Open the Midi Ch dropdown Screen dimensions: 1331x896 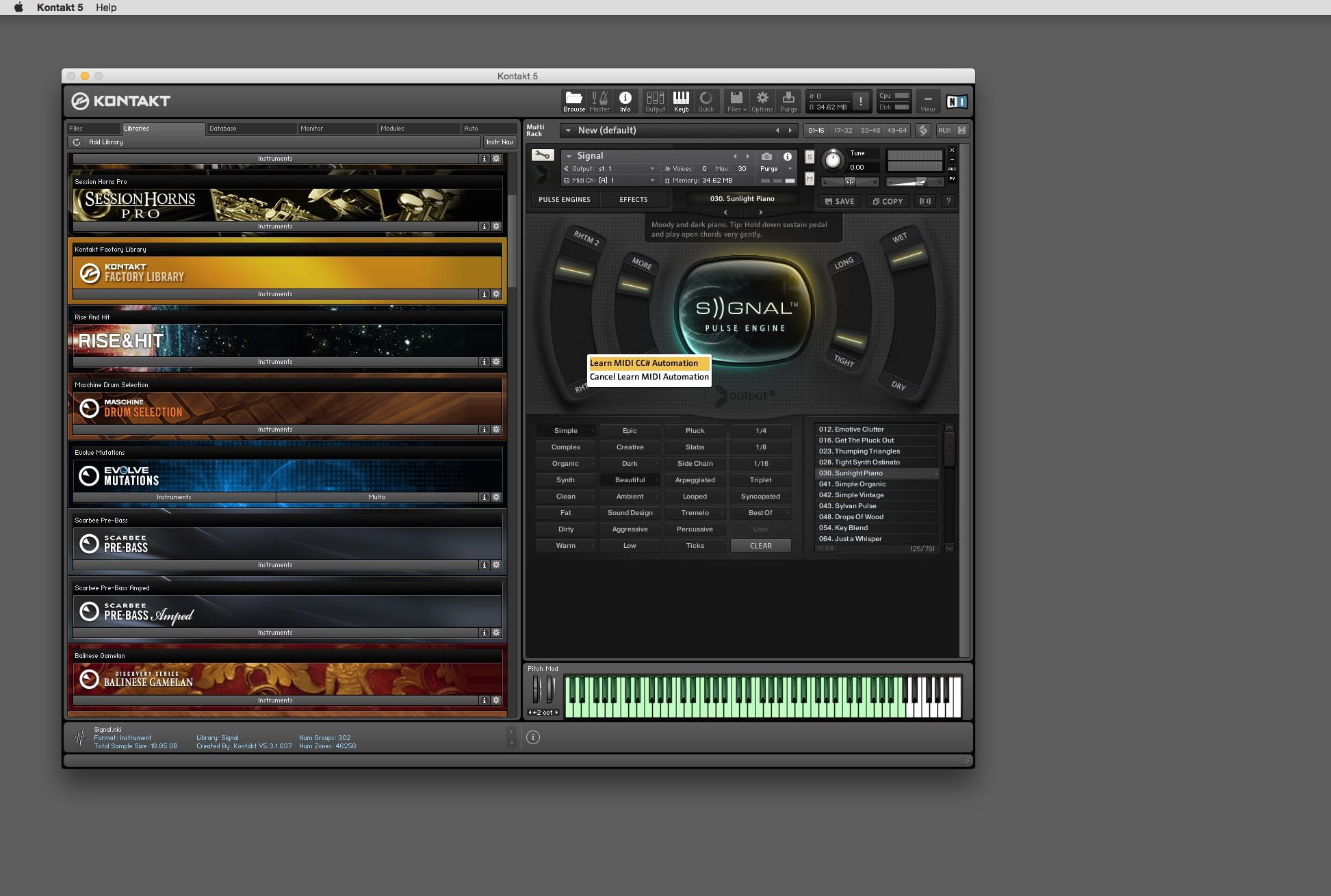609,181
